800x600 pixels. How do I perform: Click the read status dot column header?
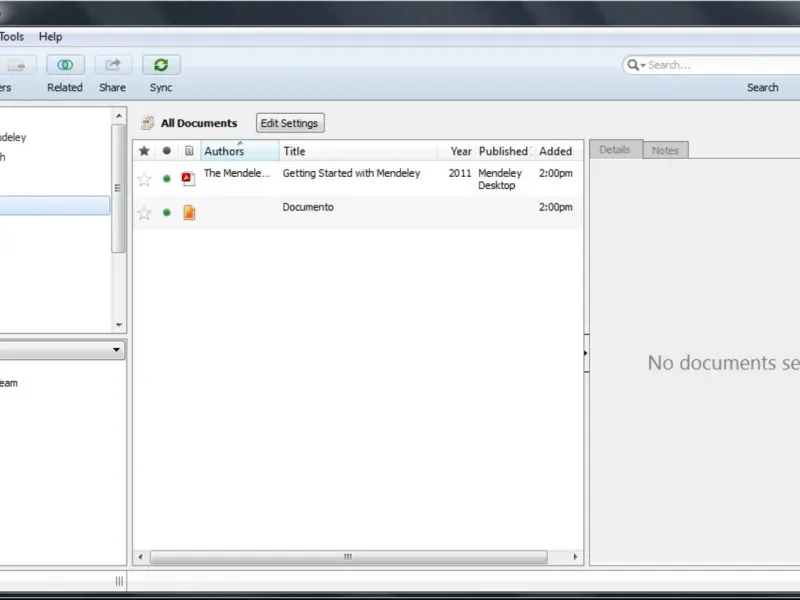(166, 151)
